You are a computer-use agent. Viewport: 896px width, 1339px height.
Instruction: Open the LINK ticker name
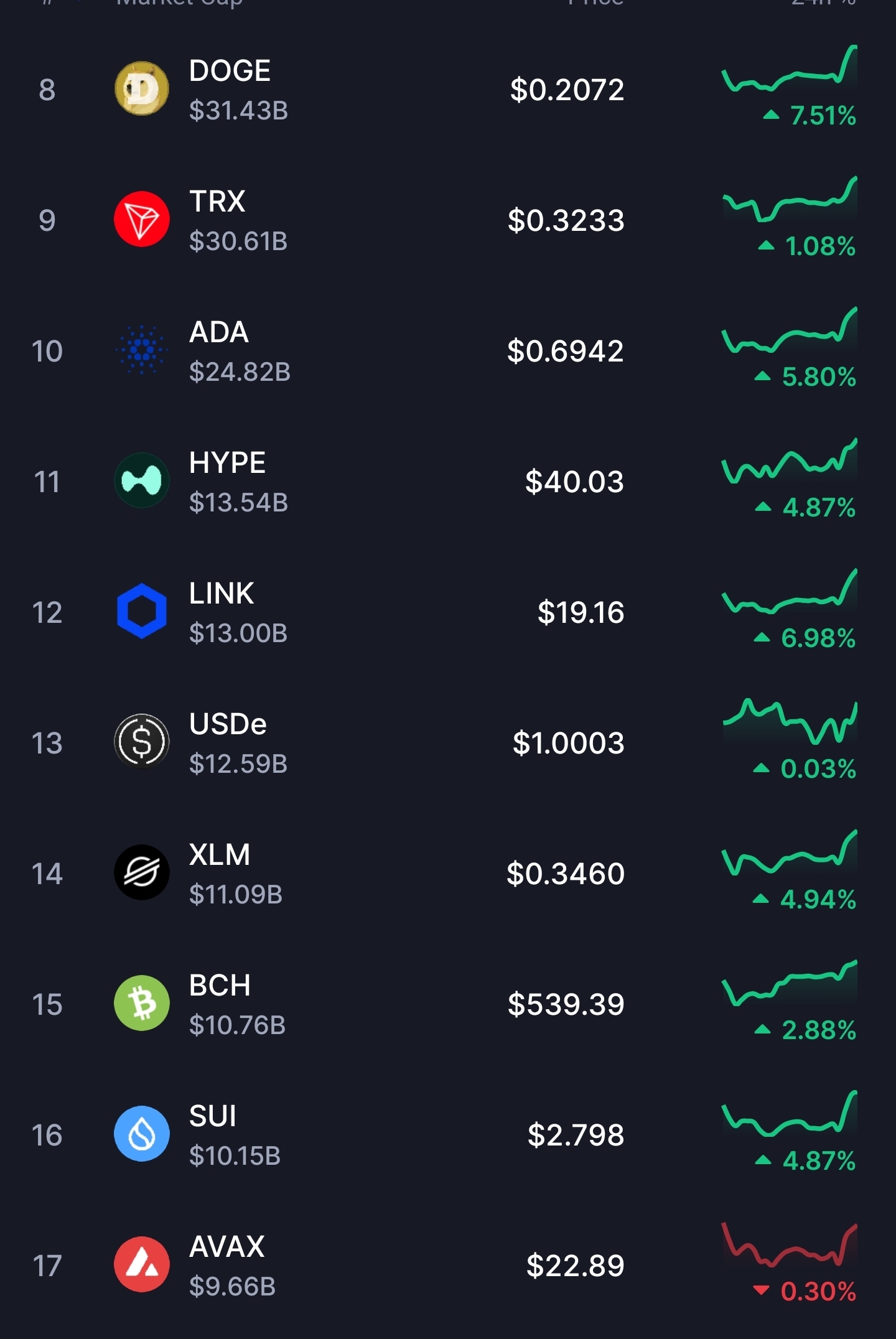(222, 594)
